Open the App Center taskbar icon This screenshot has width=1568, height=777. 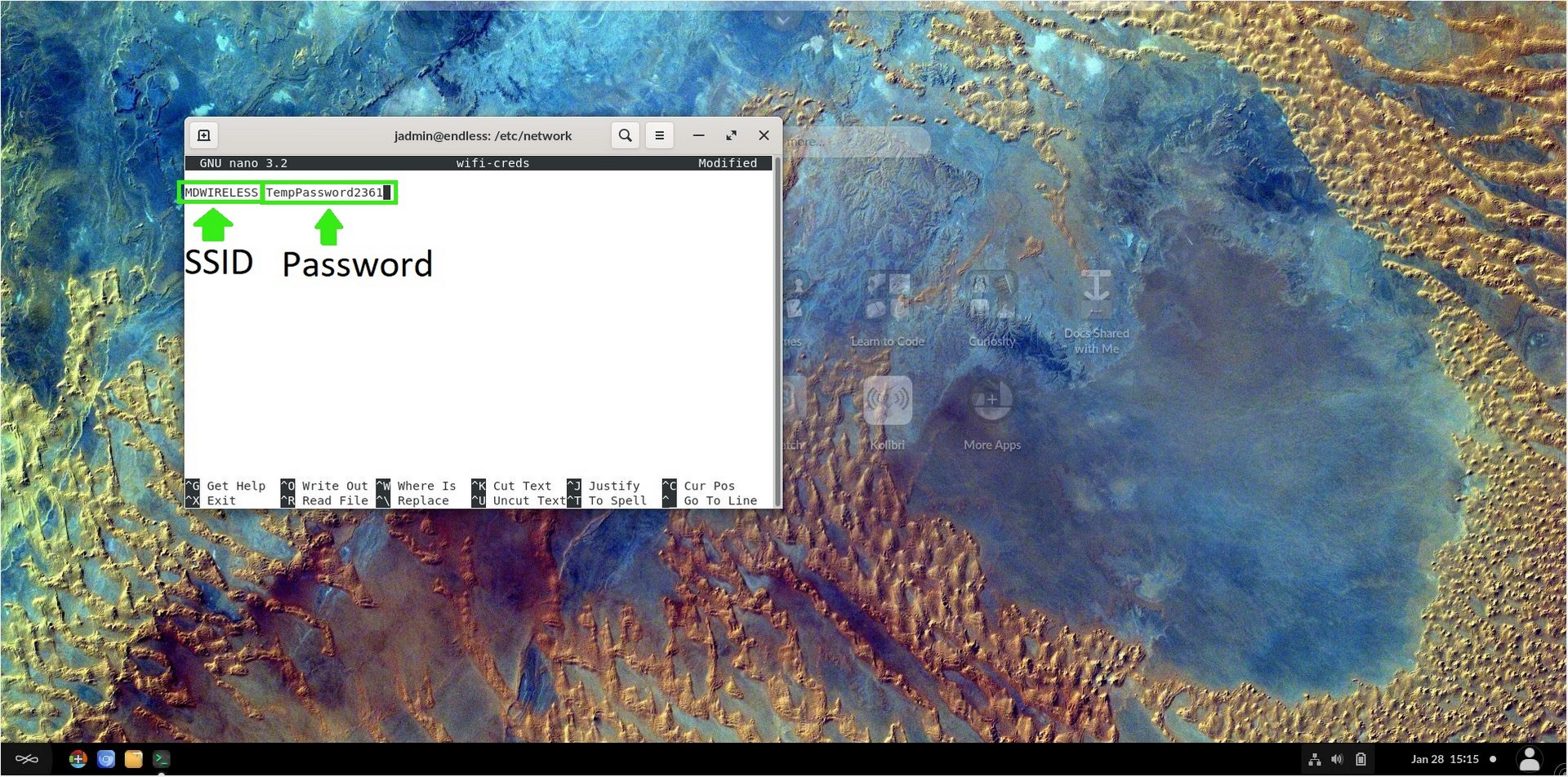point(78,759)
